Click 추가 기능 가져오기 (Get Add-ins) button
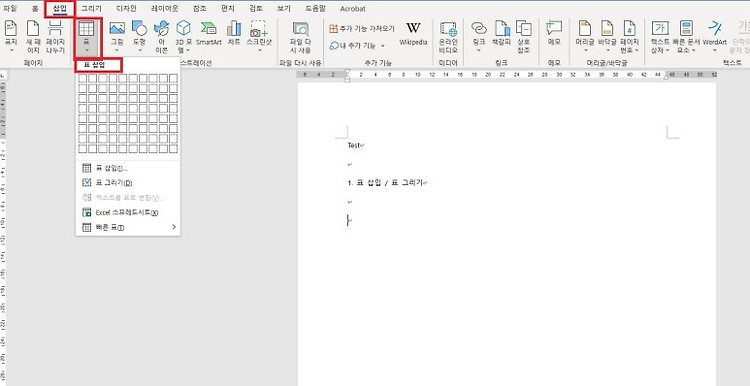Image resolution: width=750 pixels, height=386 pixels. [x=362, y=29]
